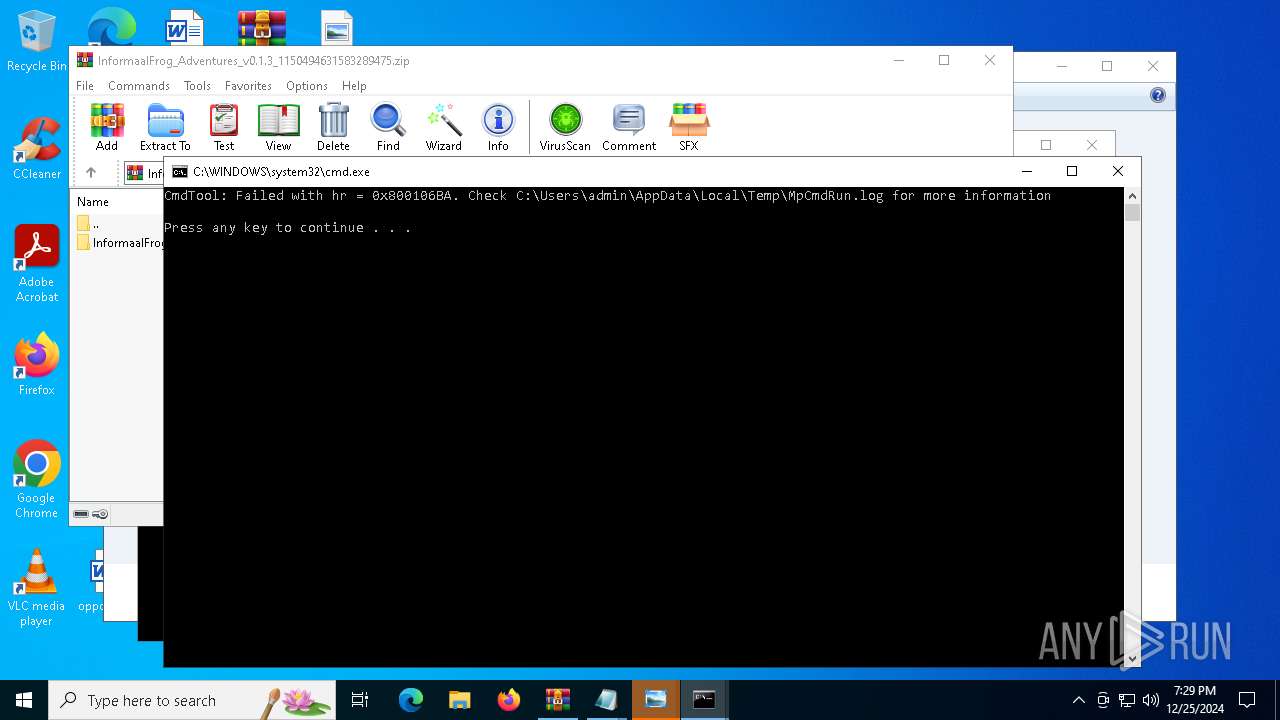This screenshot has width=1280, height=720.
Task: Click cmd window scrollbar down arrow
Action: pos(1133,659)
